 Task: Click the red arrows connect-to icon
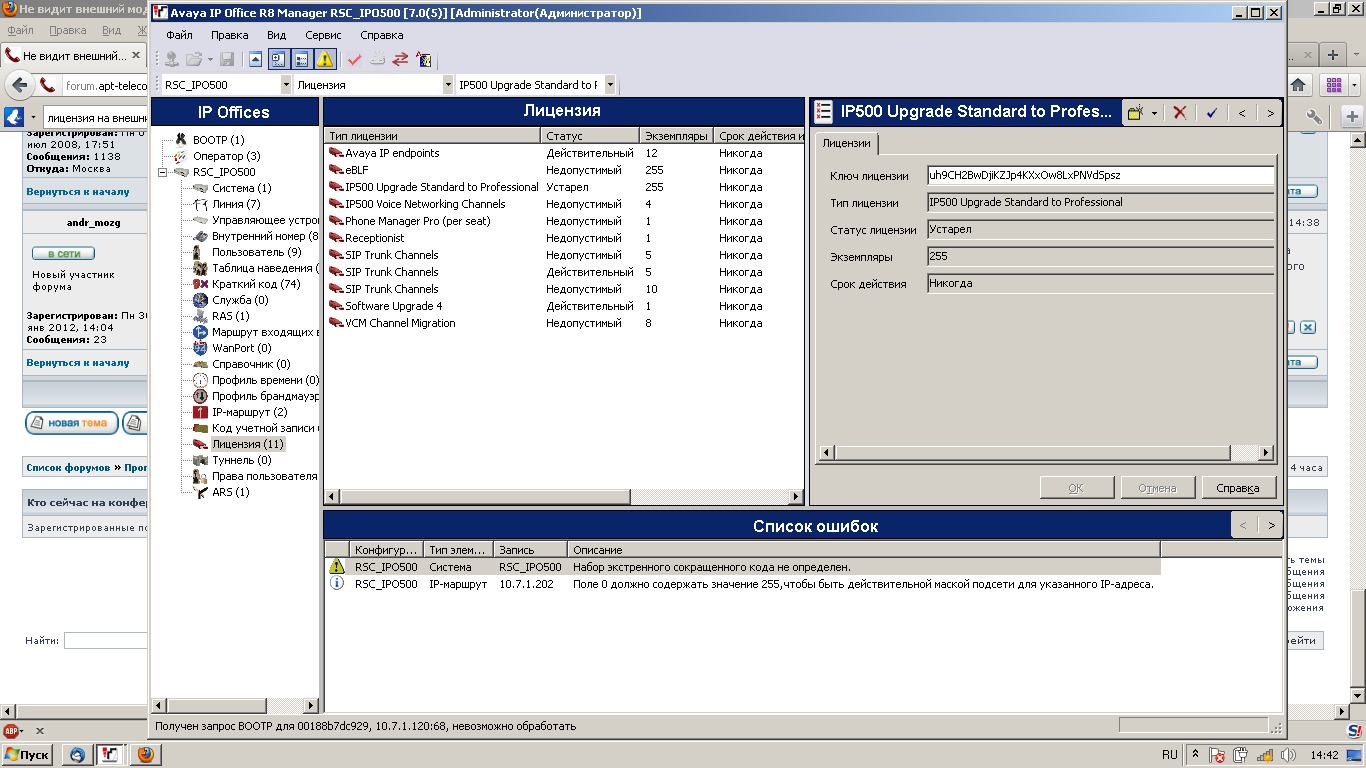tap(400, 59)
